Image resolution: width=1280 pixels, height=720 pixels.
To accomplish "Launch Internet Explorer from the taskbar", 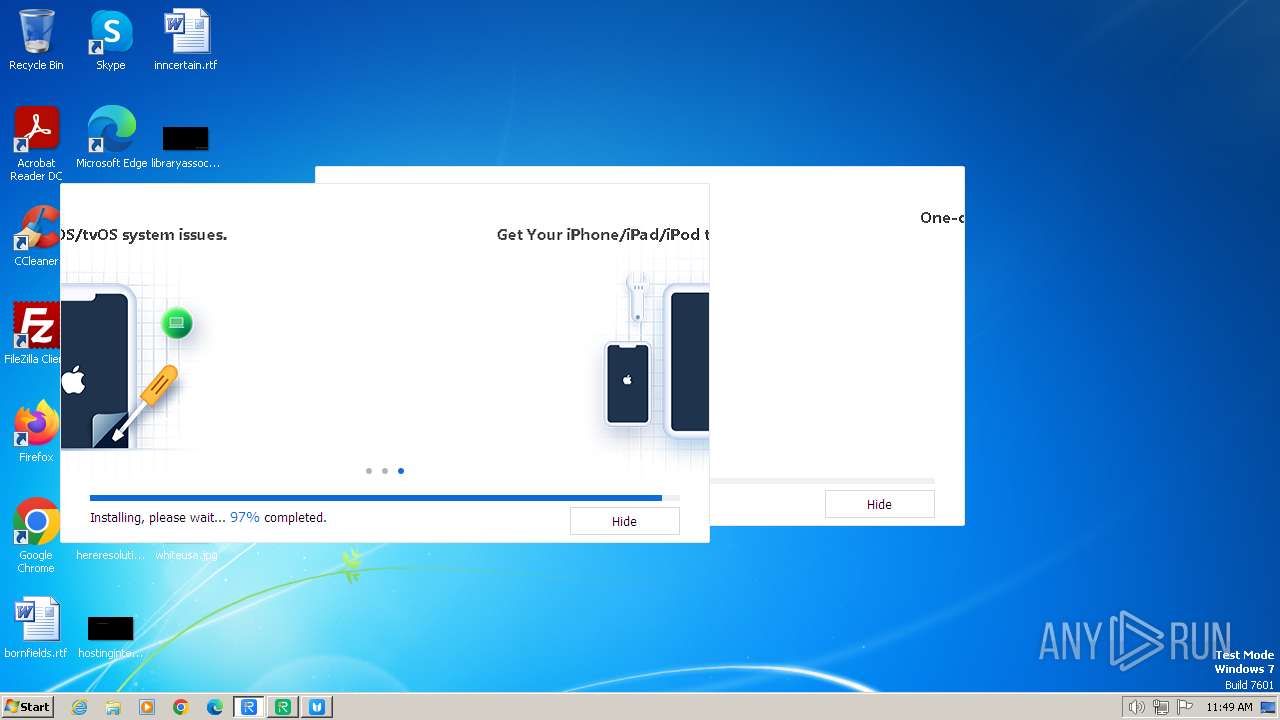I will click(x=79, y=707).
